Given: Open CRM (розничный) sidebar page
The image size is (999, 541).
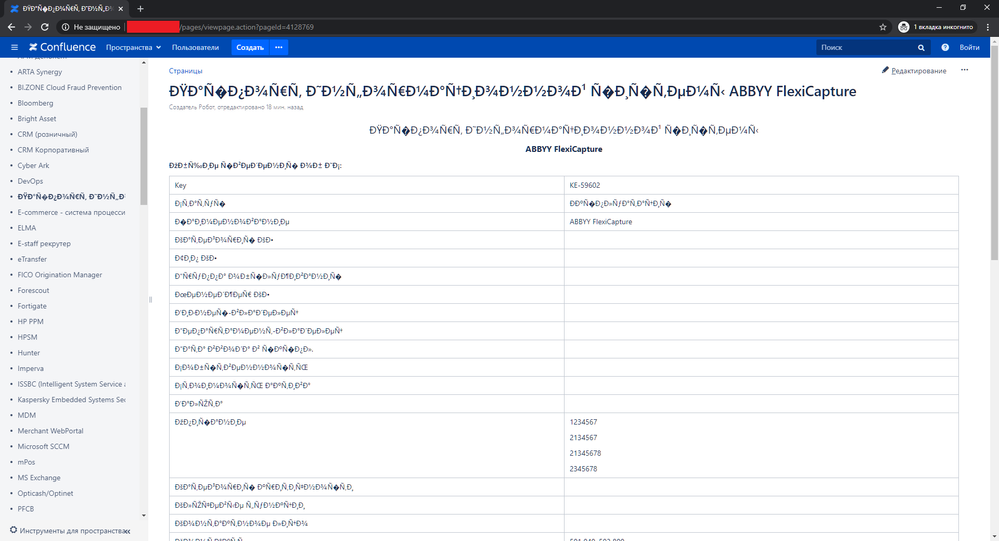Looking at the screenshot, I should pyautogui.click(x=47, y=134).
